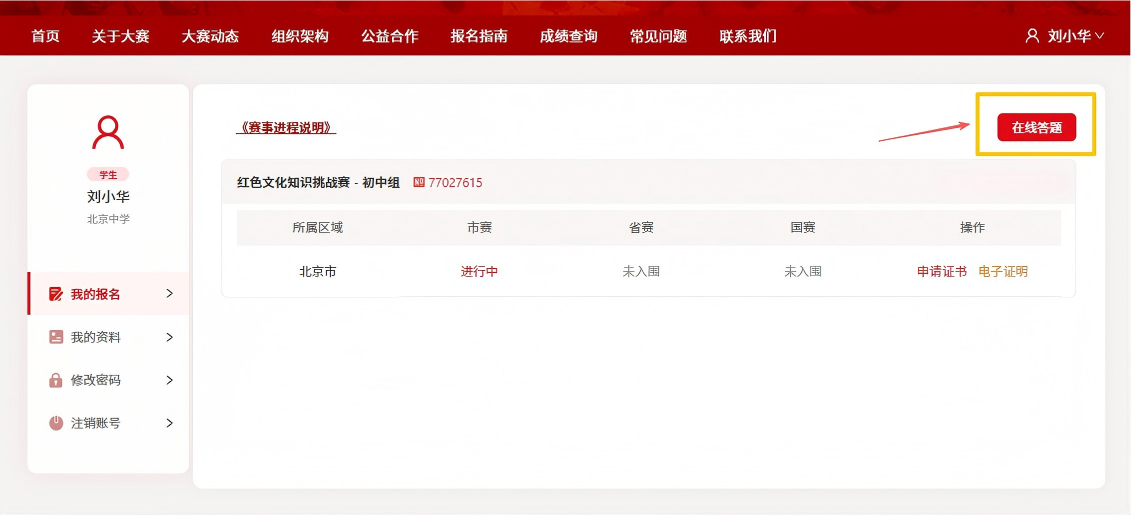Open 公益合作 menu item

pyautogui.click(x=389, y=36)
